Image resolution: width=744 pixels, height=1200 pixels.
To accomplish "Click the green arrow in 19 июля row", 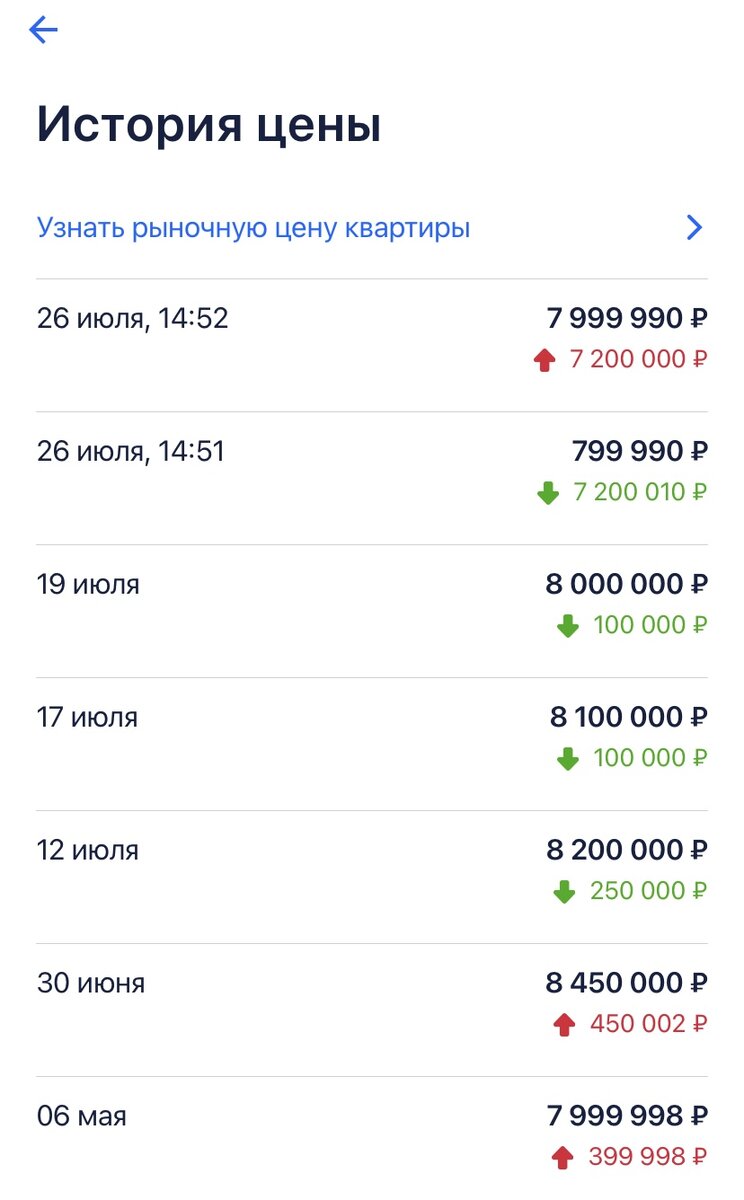I will pos(567,626).
